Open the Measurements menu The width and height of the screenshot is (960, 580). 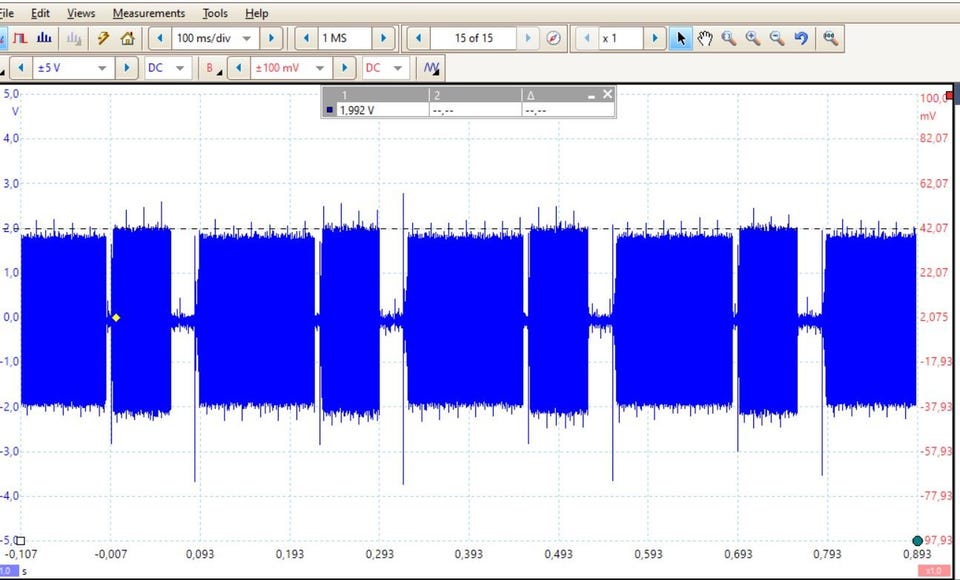(x=148, y=13)
